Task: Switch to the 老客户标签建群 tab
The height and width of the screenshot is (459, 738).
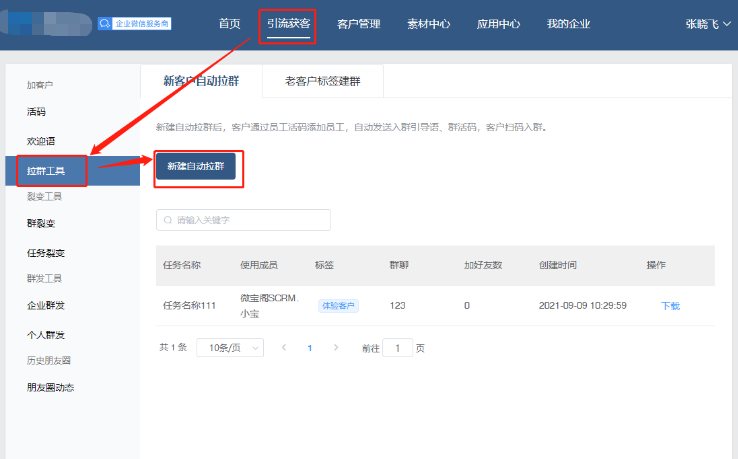Action: click(x=323, y=81)
